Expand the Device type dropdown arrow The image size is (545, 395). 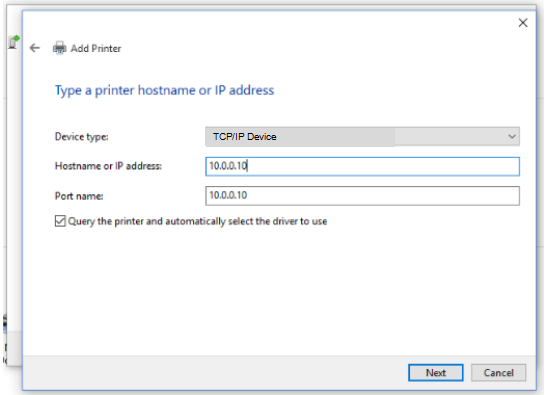[x=512, y=137]
